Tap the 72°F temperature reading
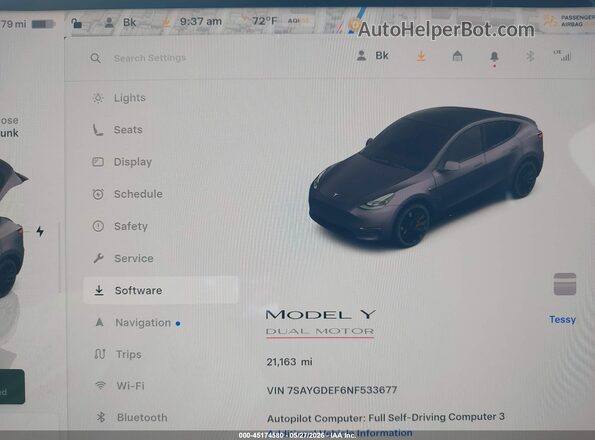This screenshot has width=595, height=440. [x=264, y=20]
